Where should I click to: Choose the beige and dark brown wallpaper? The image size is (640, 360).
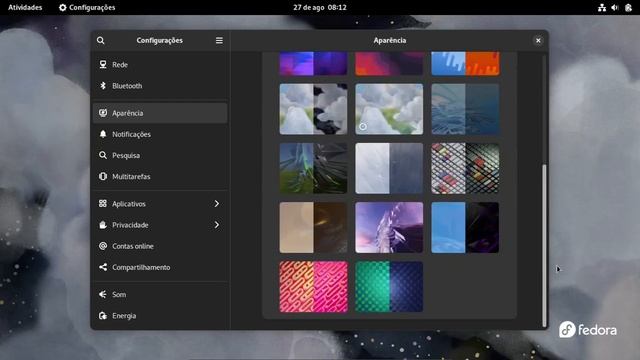pyautogui.click(x=313, y=227)
